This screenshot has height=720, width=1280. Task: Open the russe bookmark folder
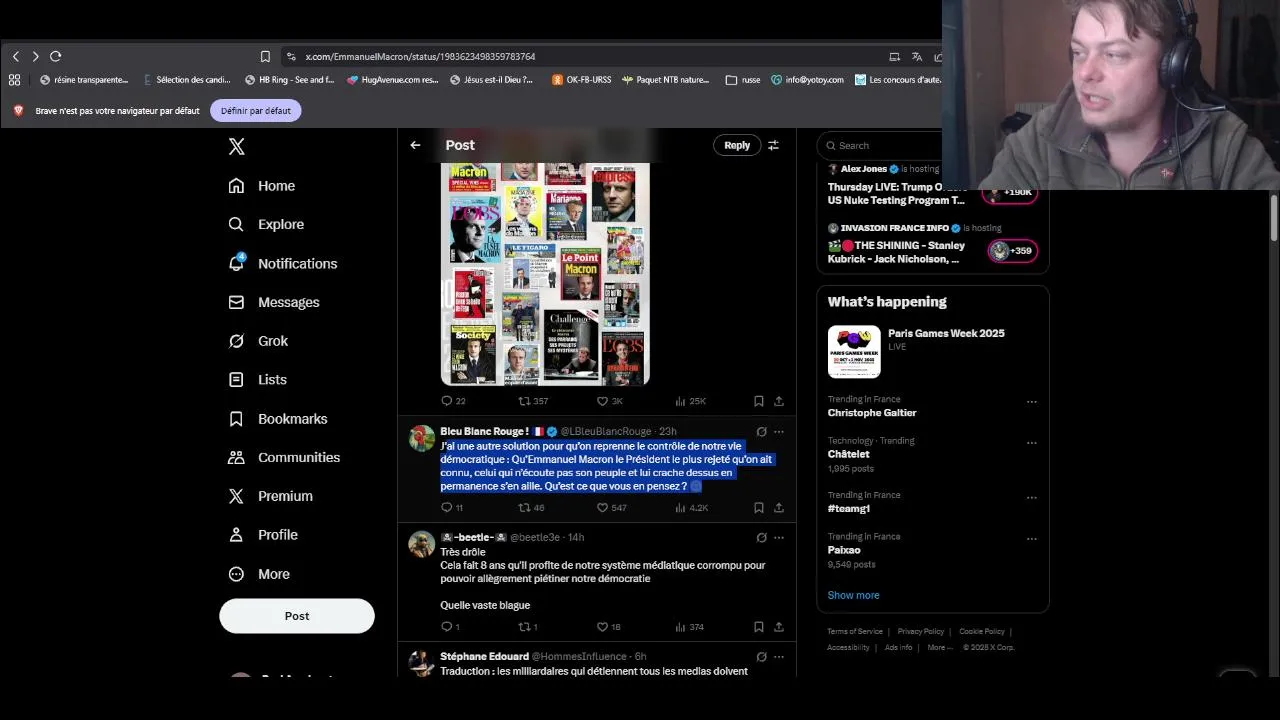[x=743, y=80]
